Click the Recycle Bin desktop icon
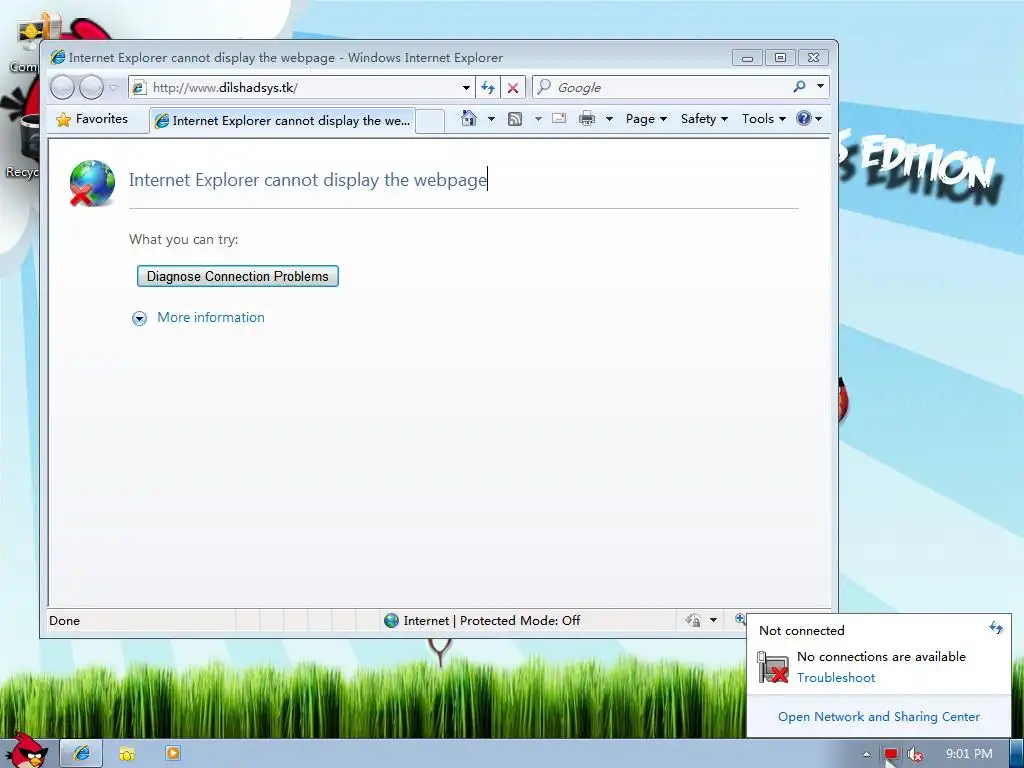Viewport: 1024px width, 768px height. (24, 147)
